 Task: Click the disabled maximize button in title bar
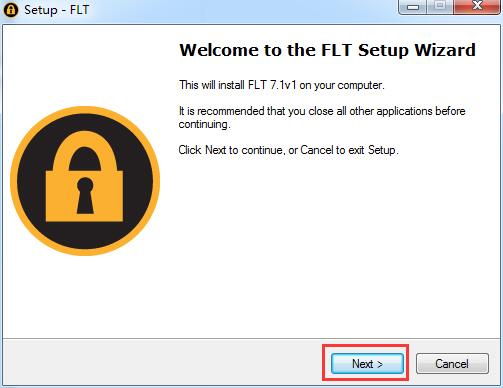tap(440, 7)
